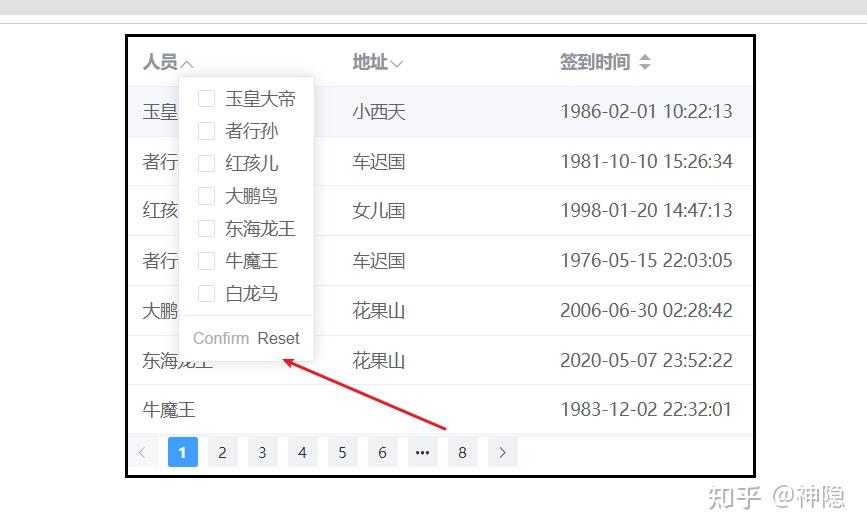This screenshot has height=531, width=867.
Task: Click the pagination ellipsis button
Action: [x=422, y=452]
